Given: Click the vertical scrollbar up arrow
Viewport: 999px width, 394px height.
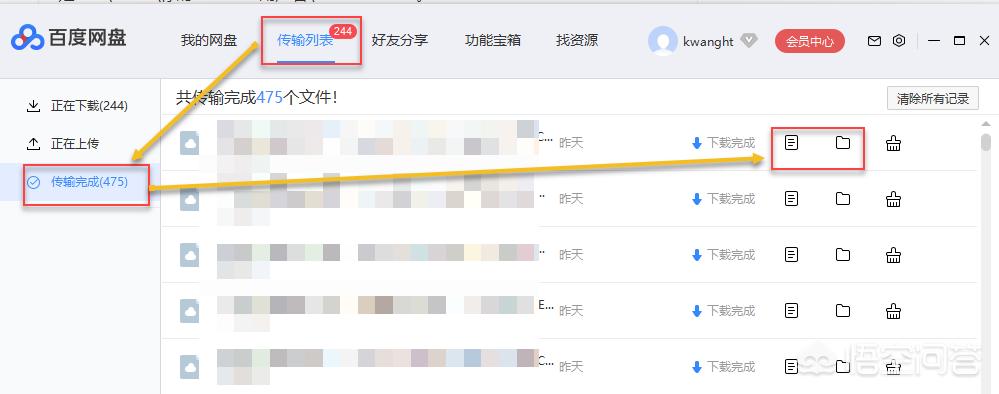Looking at the screenshot, I should click(986, 124).
